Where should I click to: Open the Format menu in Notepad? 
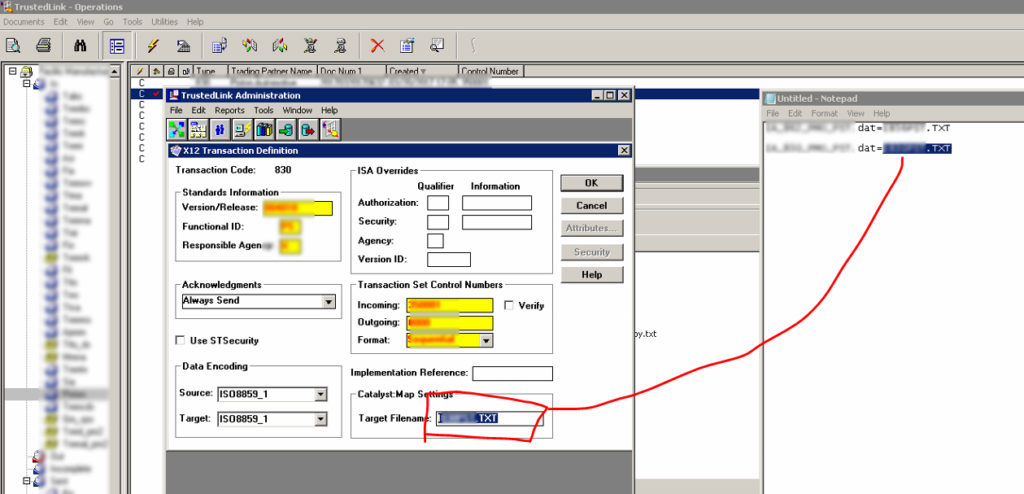coord(824,114)
